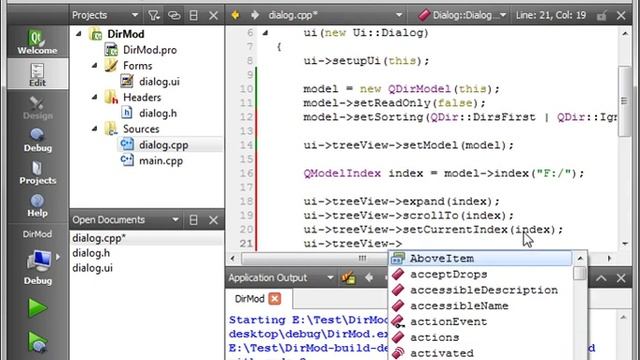Click the completion list scrollbar thumb
The image size is (640, 360).
point(580,273)
